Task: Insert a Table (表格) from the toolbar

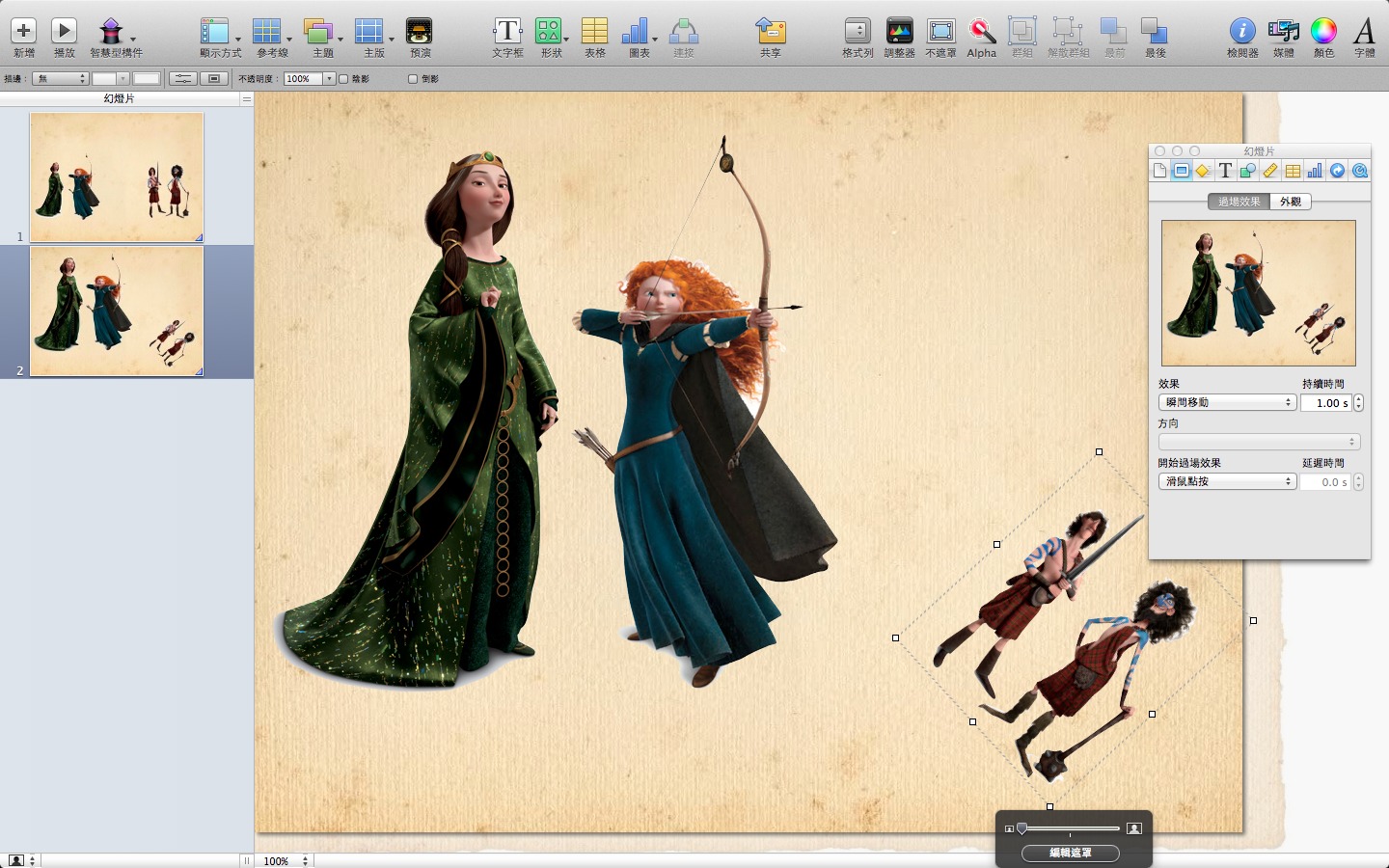Action: tap(594, 31)
